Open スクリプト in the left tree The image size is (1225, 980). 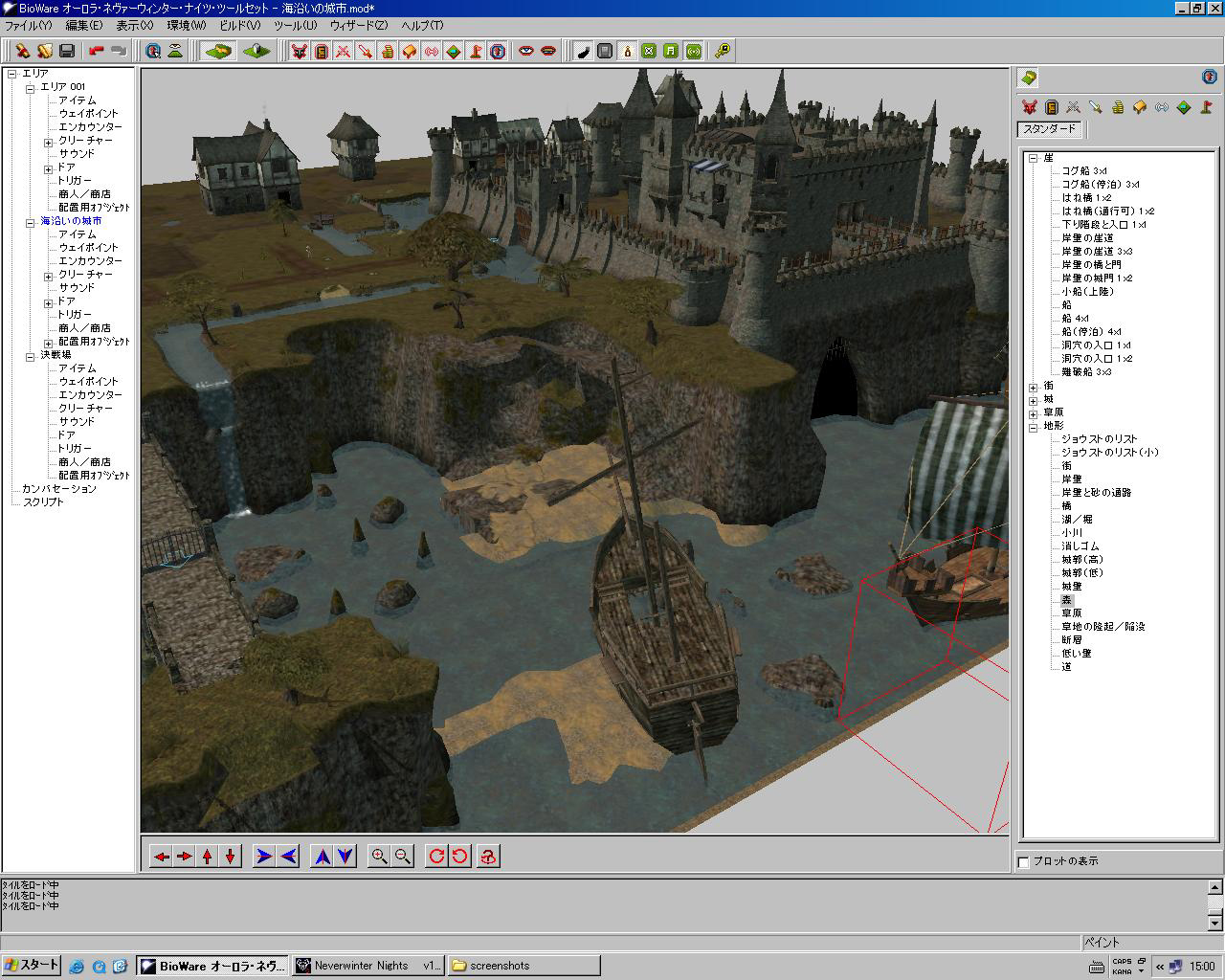pyautogui.click(x=43, y=502)
